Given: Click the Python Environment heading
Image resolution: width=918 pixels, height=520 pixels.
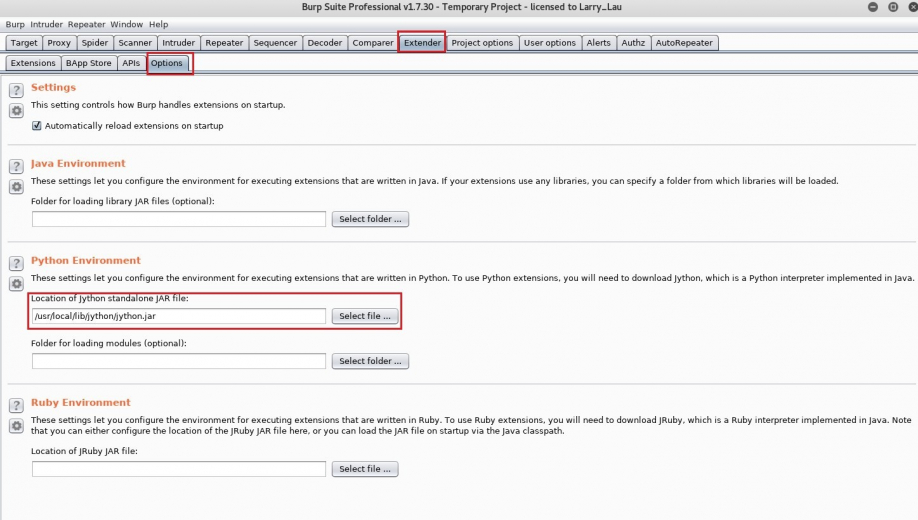Looking at the screenshot, I should pyautogui.click(x=86, y=261).
